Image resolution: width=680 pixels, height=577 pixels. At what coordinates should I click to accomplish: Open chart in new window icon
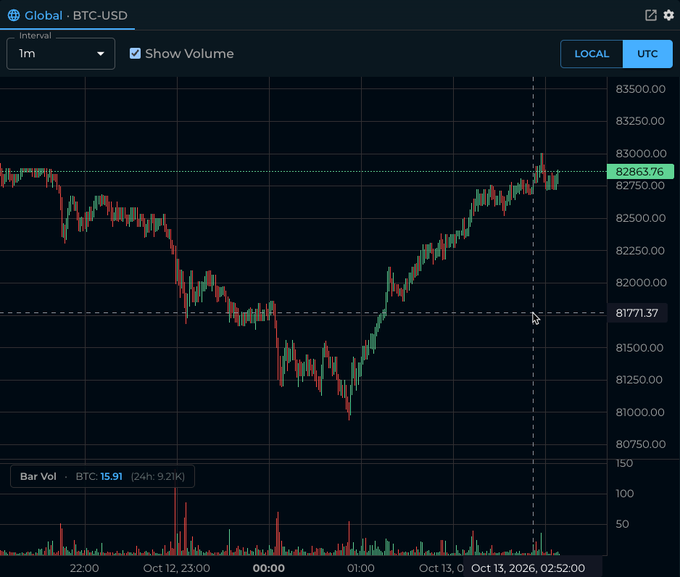click(x=651, y=15)
